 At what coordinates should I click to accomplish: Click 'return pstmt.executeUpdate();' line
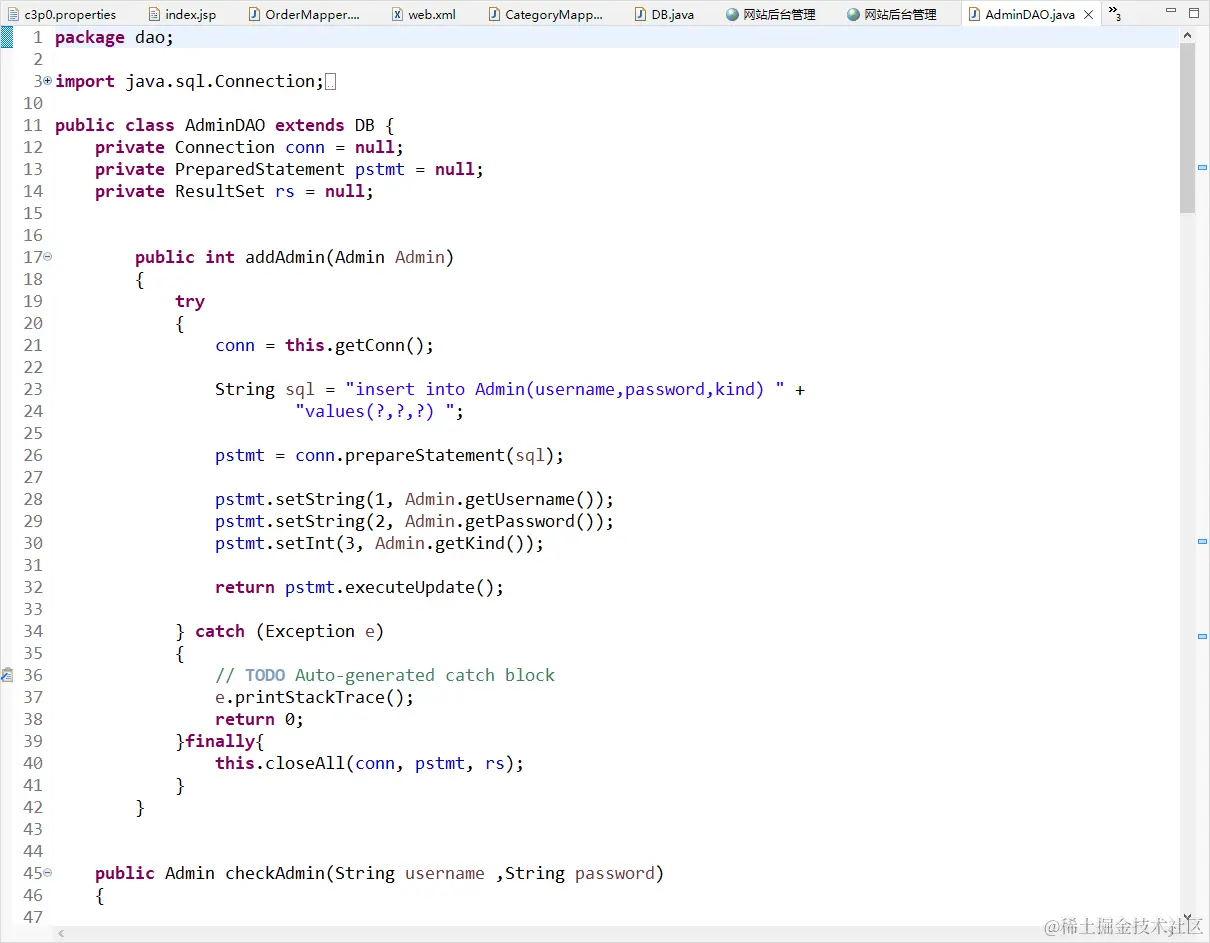pyautogui.click(x=360, y=588)
